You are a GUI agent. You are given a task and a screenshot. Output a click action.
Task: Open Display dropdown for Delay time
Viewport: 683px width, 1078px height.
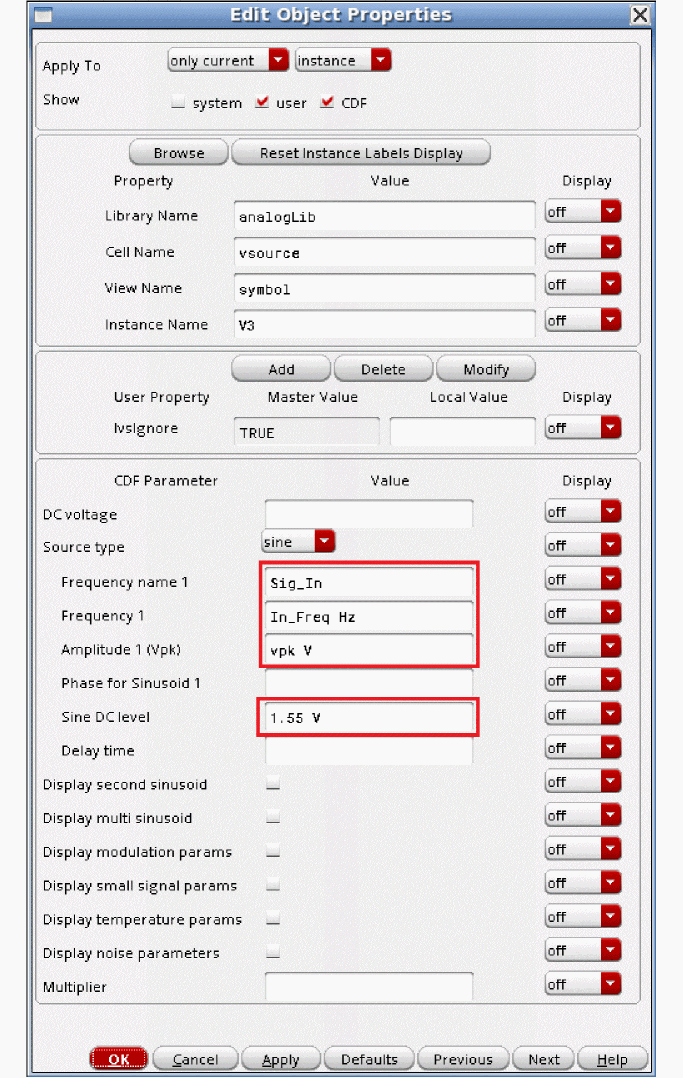(583, 748)
